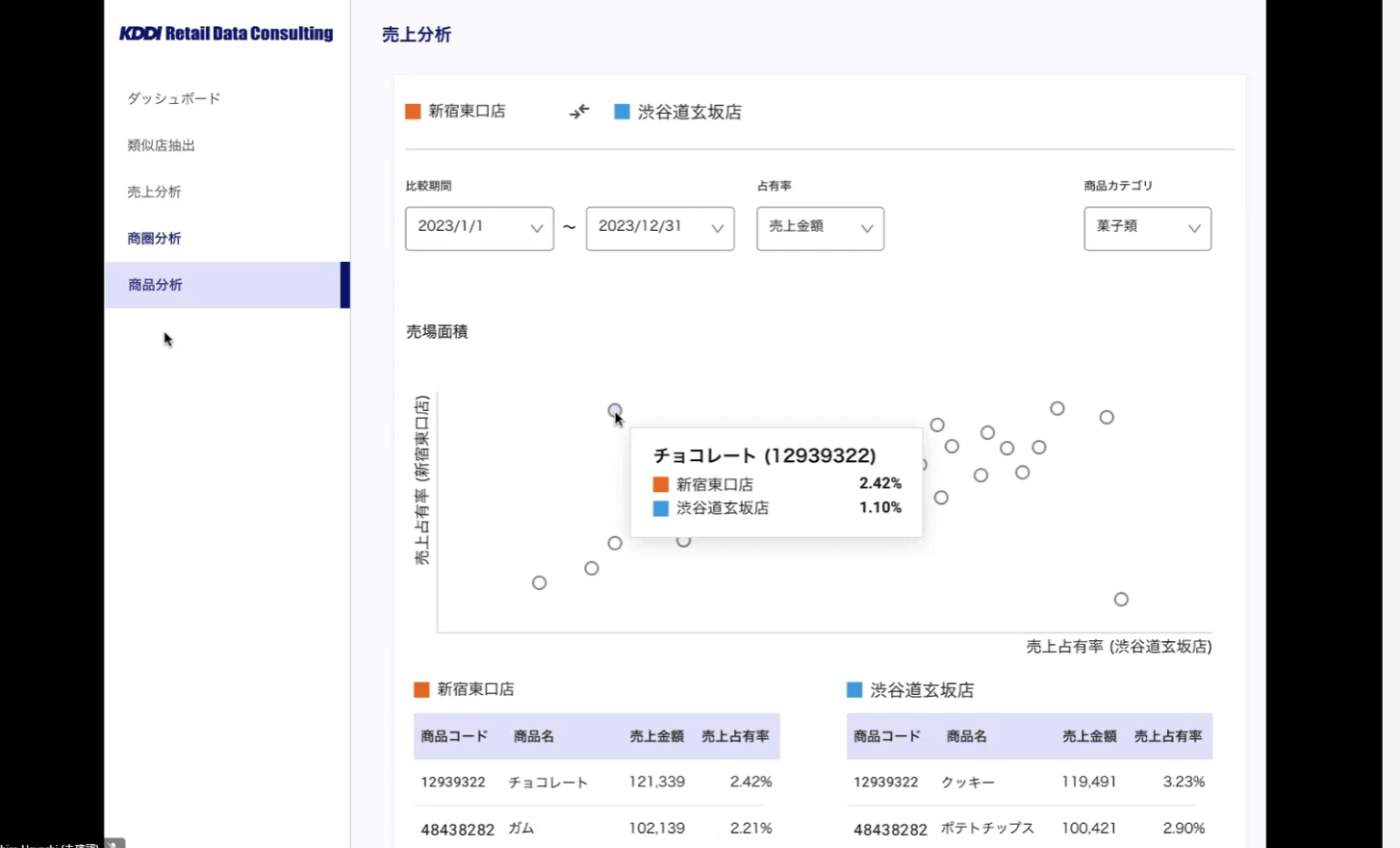Screen dimensions: 1400x848
Task: Open the end date 2023/12/31 dropdown
Action: (660, 228)
